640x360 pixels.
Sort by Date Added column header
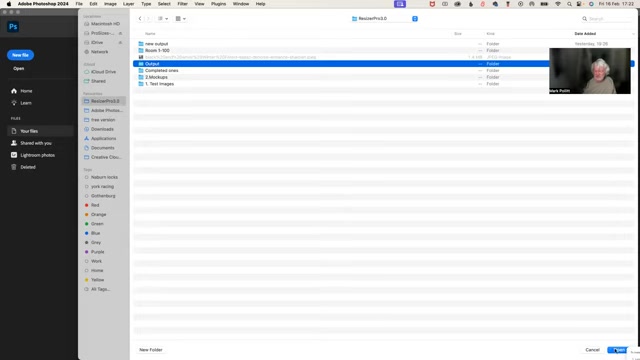[585, 33]
